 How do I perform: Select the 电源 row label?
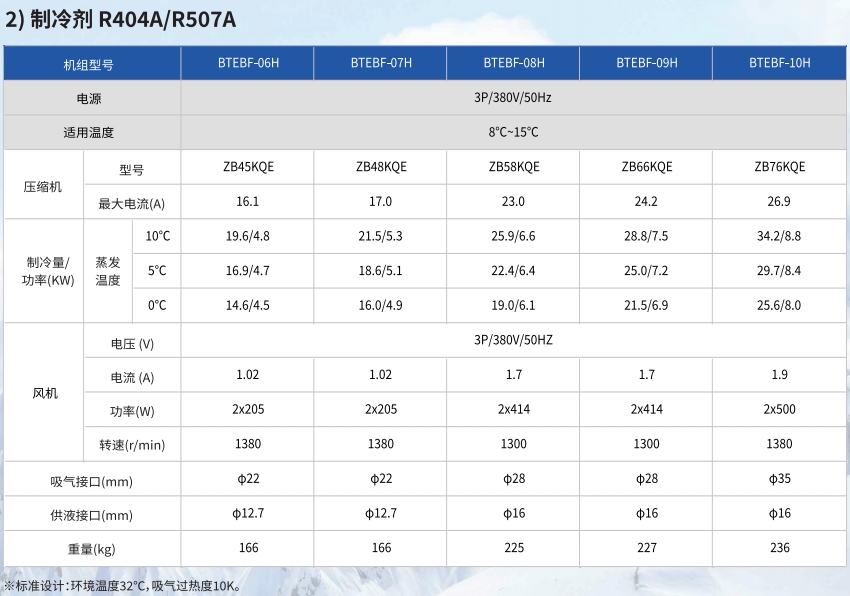[90, 99]
